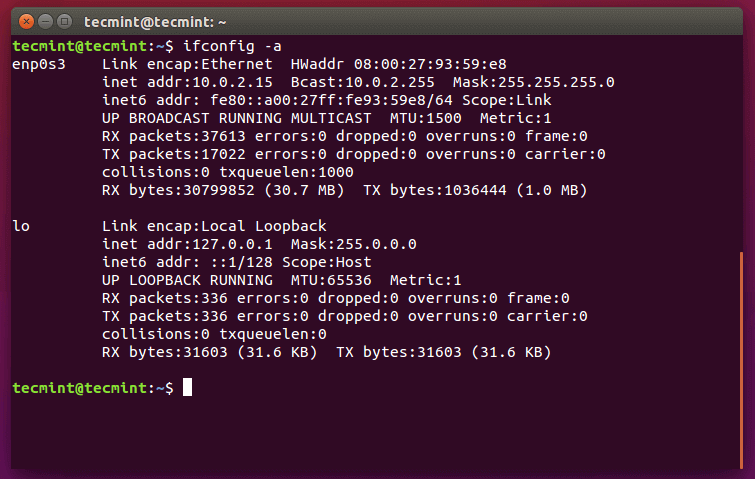Close the terminal window
Viewport: 755px width, 479px height.
point(25,20)
